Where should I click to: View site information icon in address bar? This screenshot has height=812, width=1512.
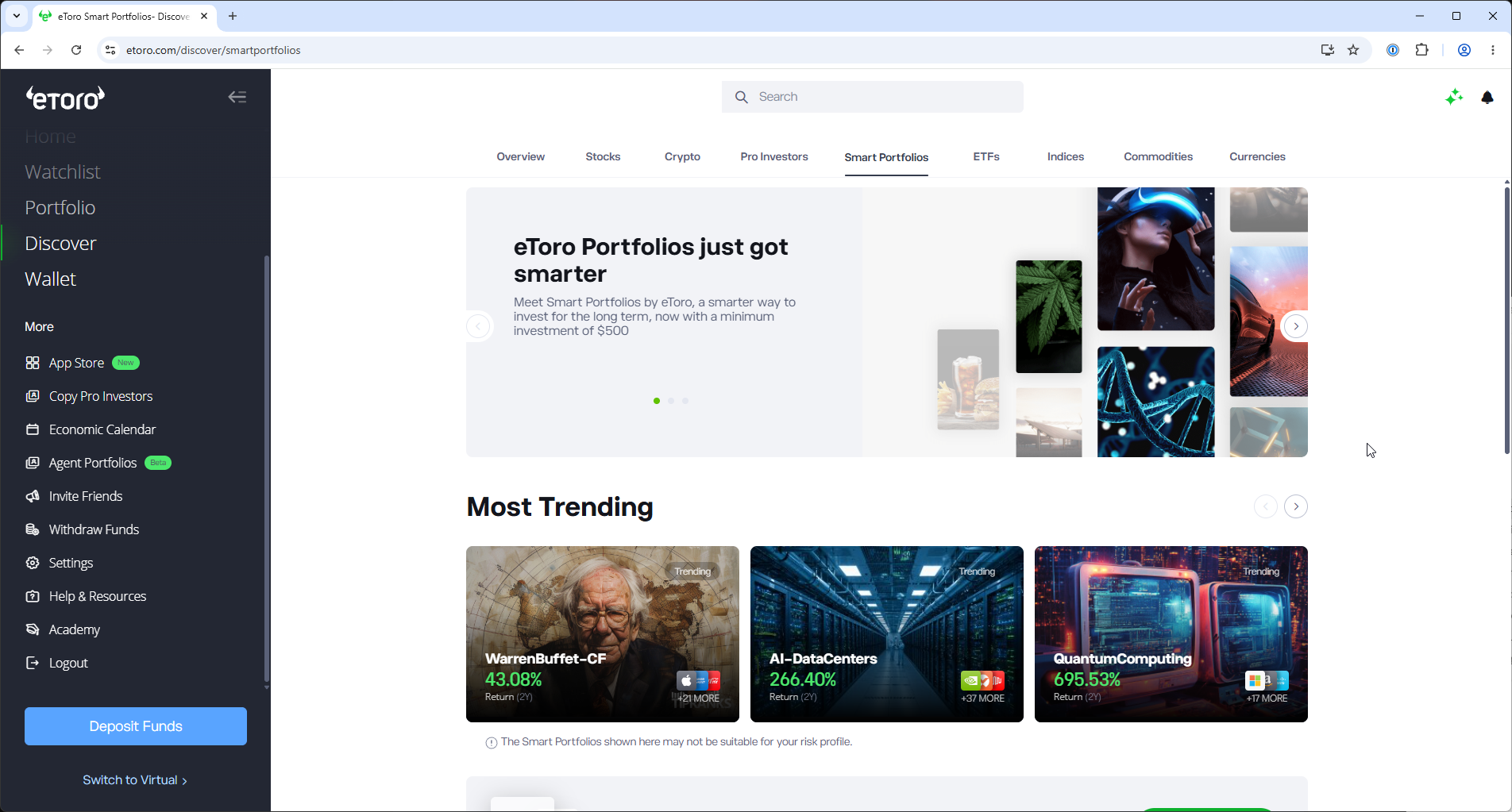[x=110, y=50]
